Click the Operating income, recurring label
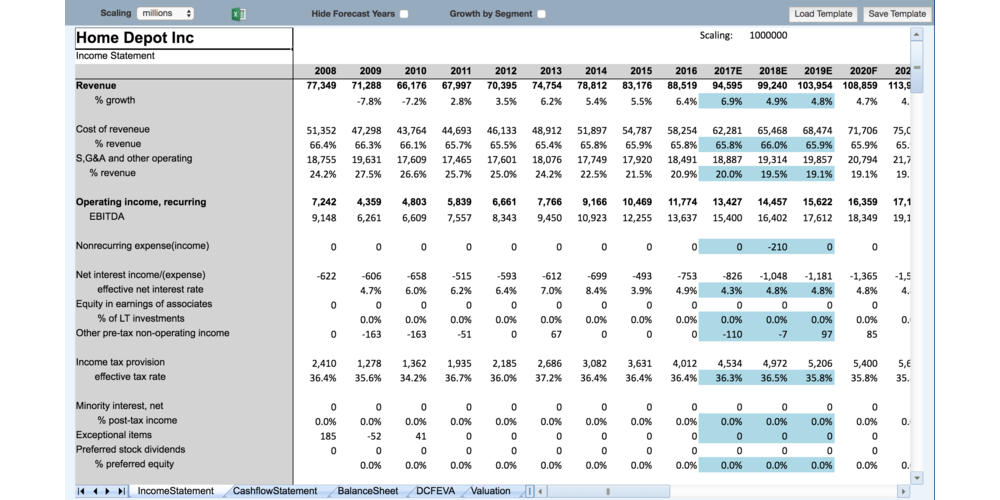 coord(141,202)
